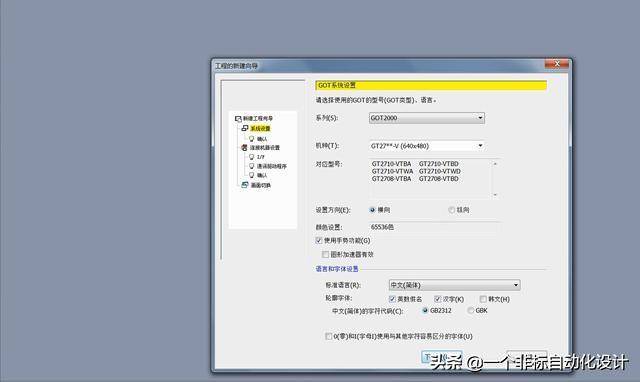Screen dimensions: 640x382
Task: Enable the 图形加速器有效 checkbox
Action: (x=325, y=254)
